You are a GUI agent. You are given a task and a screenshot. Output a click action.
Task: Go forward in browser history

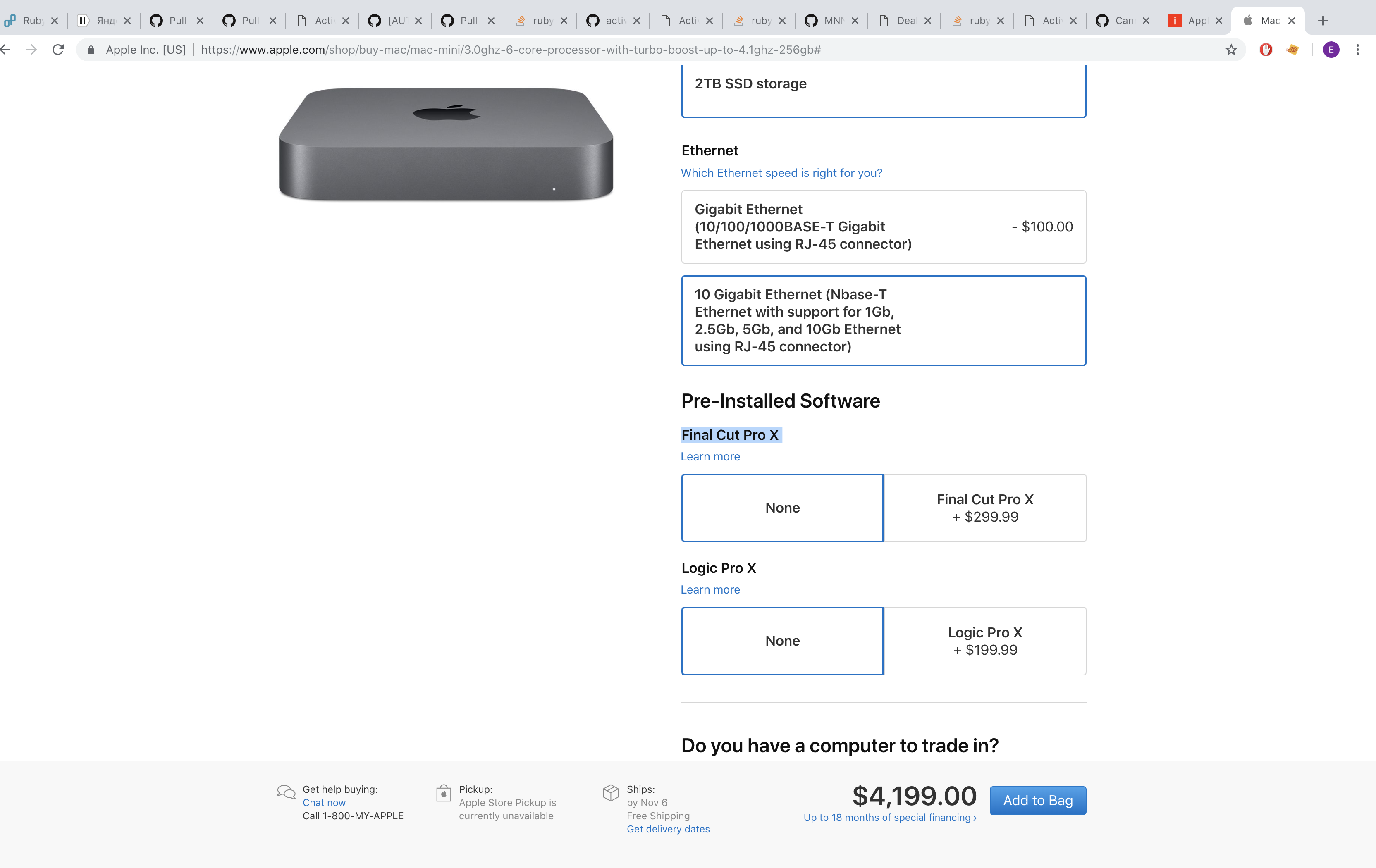(x=31, y=50)
